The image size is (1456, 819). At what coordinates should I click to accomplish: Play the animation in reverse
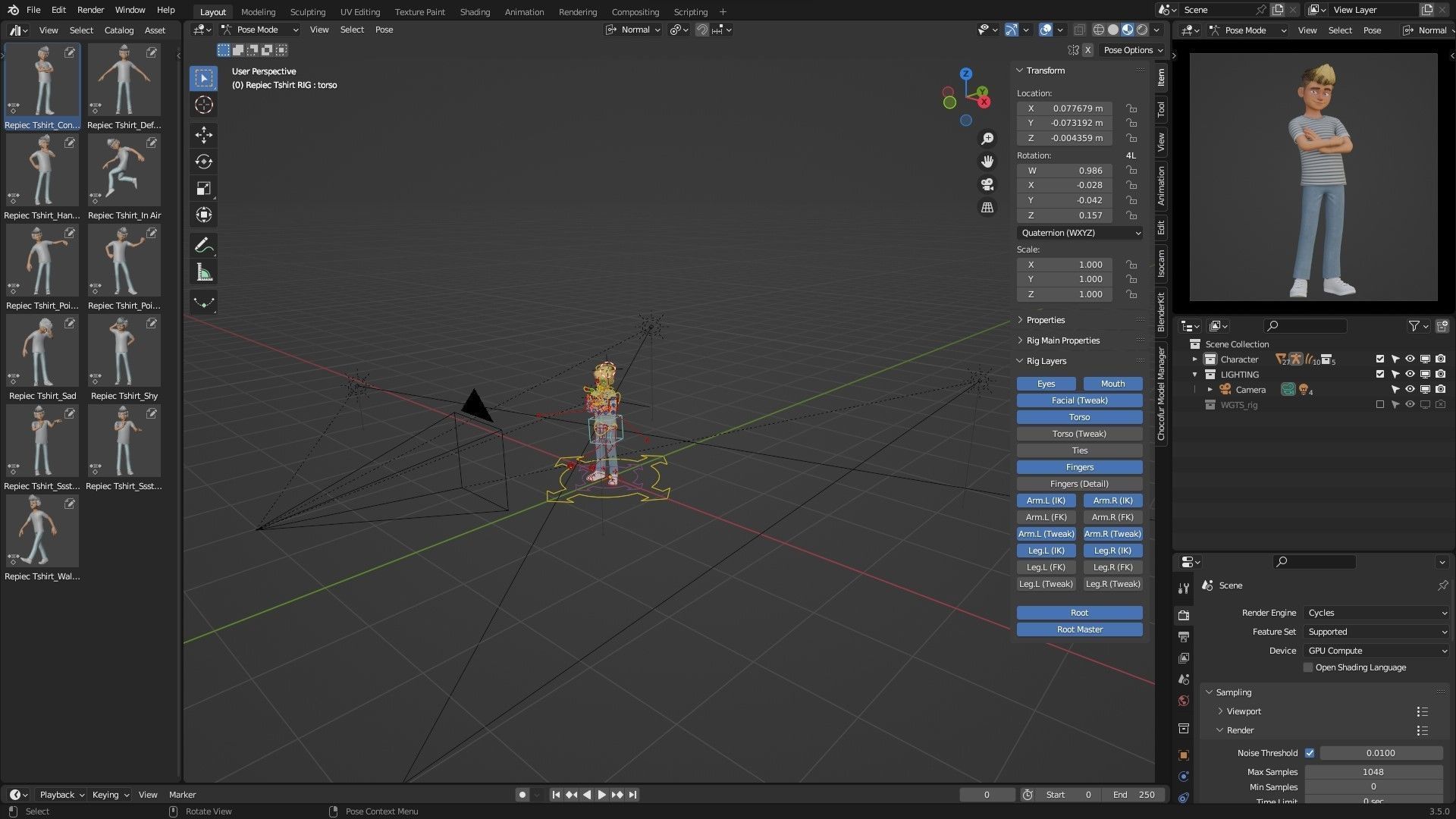[587, 795]
